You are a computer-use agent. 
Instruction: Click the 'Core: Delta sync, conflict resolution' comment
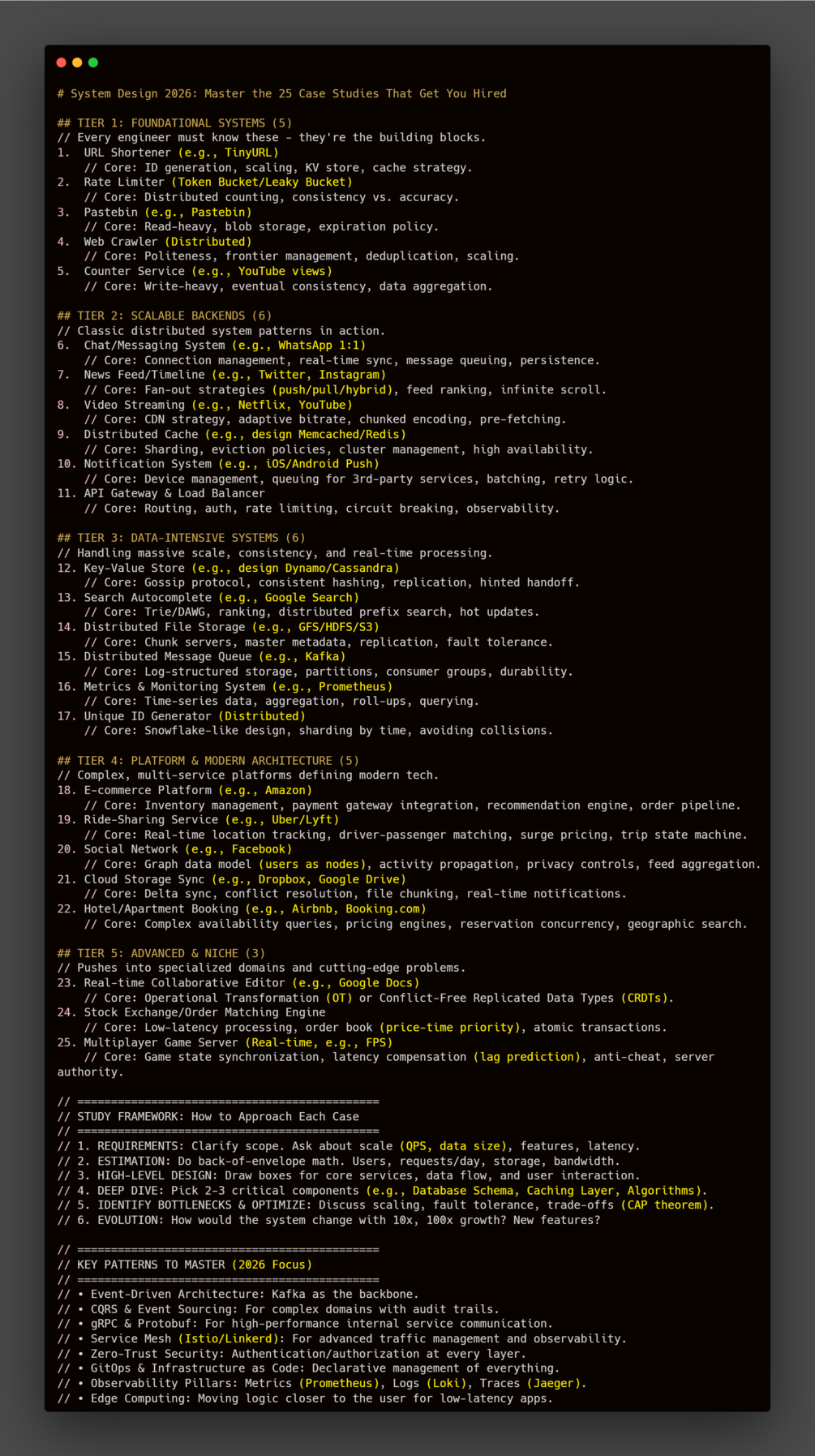pos(356,895)
